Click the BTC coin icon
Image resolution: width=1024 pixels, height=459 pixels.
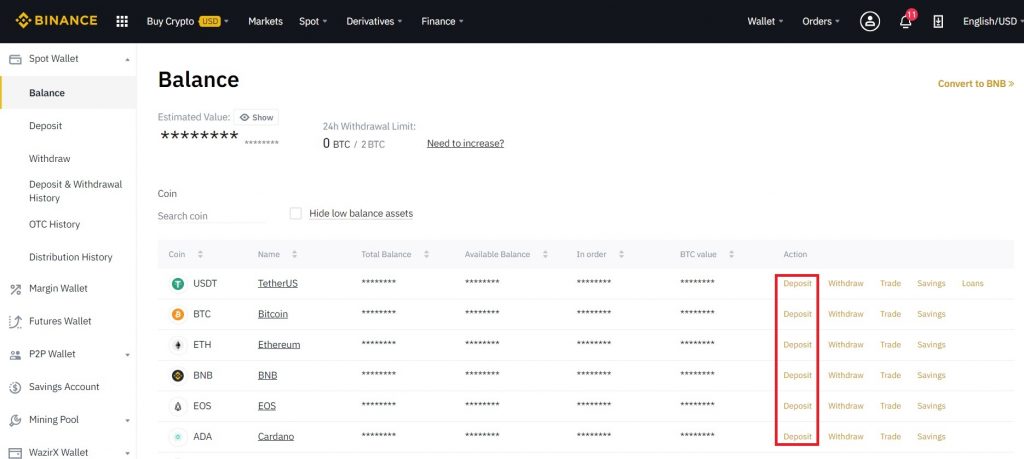pyautogui.click(x=178, y=315)
